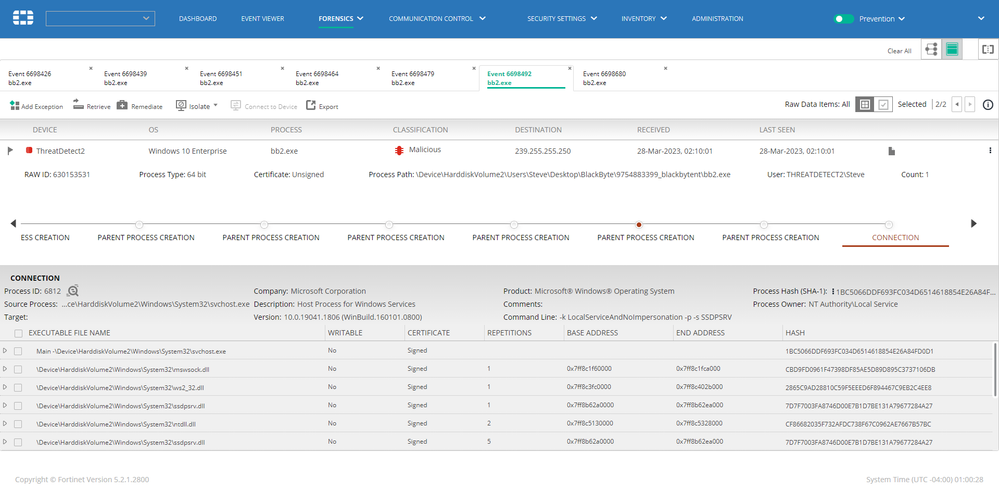Click the Remediate medkit icon

click(x=122, y=105)
